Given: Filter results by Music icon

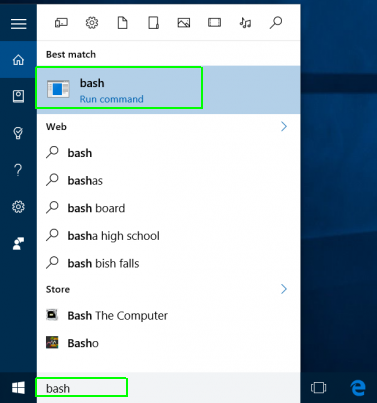Looking at the screenshot, I should click(245, 23).
